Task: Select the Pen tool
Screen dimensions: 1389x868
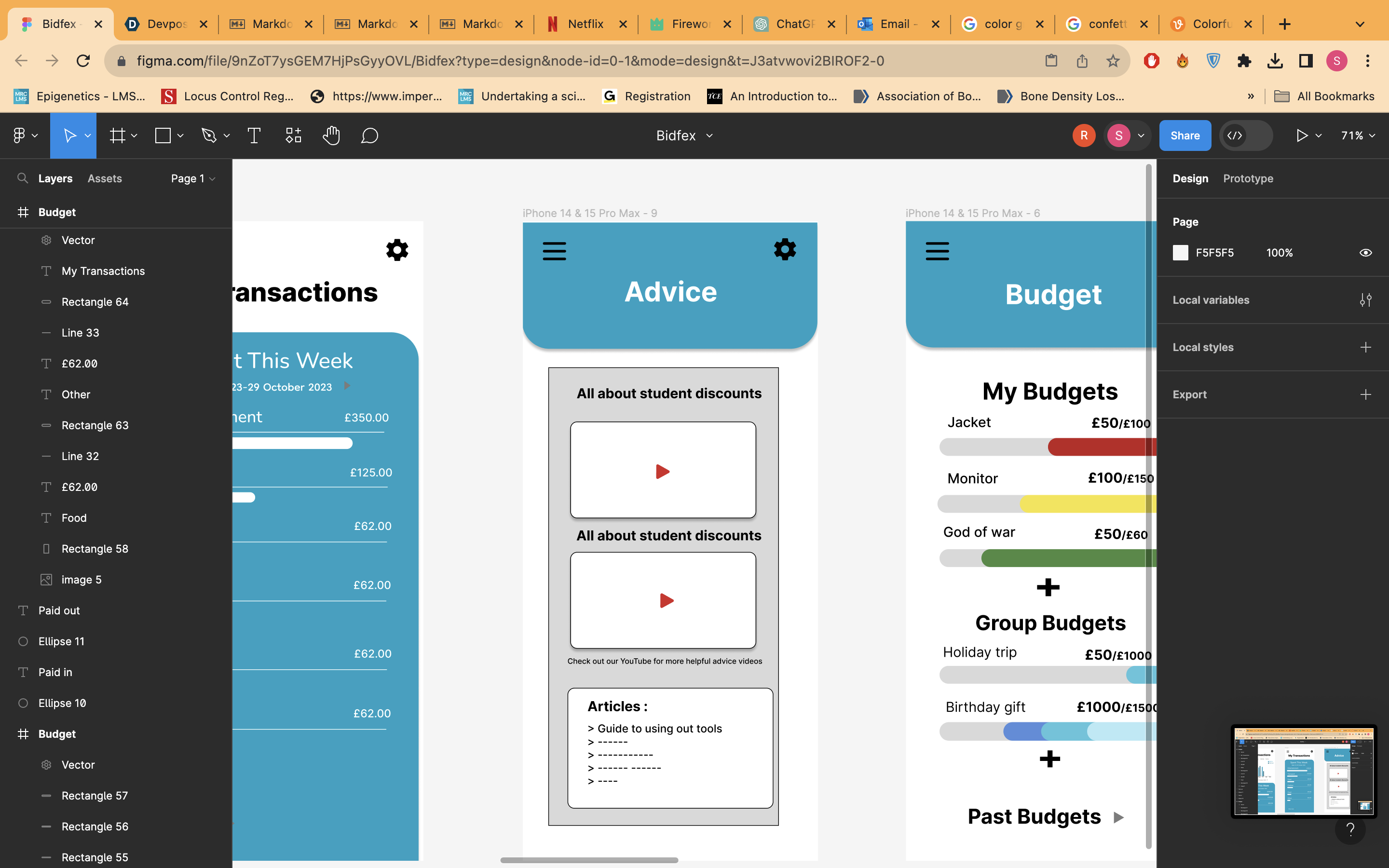Action: pyautogui.click(x=209, y=136)
